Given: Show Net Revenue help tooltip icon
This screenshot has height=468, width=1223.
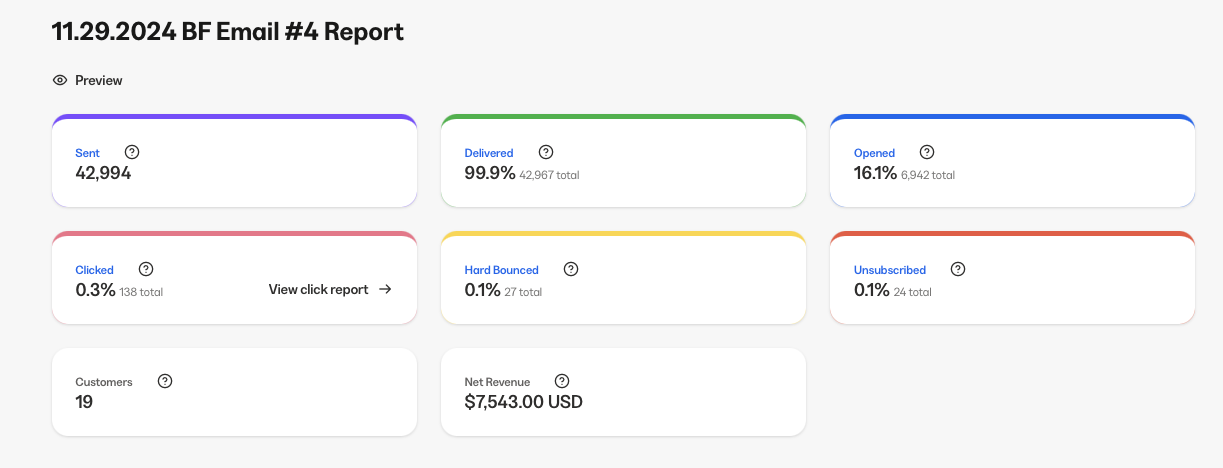Looking at the screenshot, I should click(x=562, y=381).
